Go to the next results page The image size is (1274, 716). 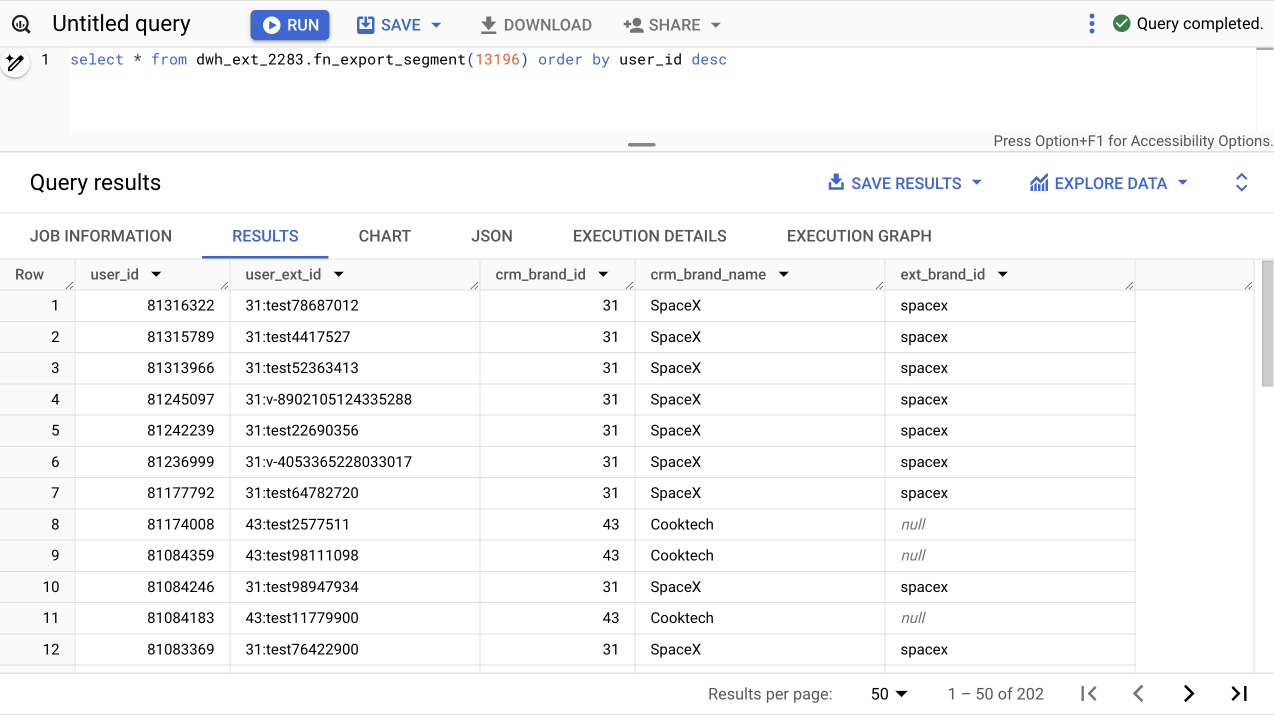coord(1188,694)
